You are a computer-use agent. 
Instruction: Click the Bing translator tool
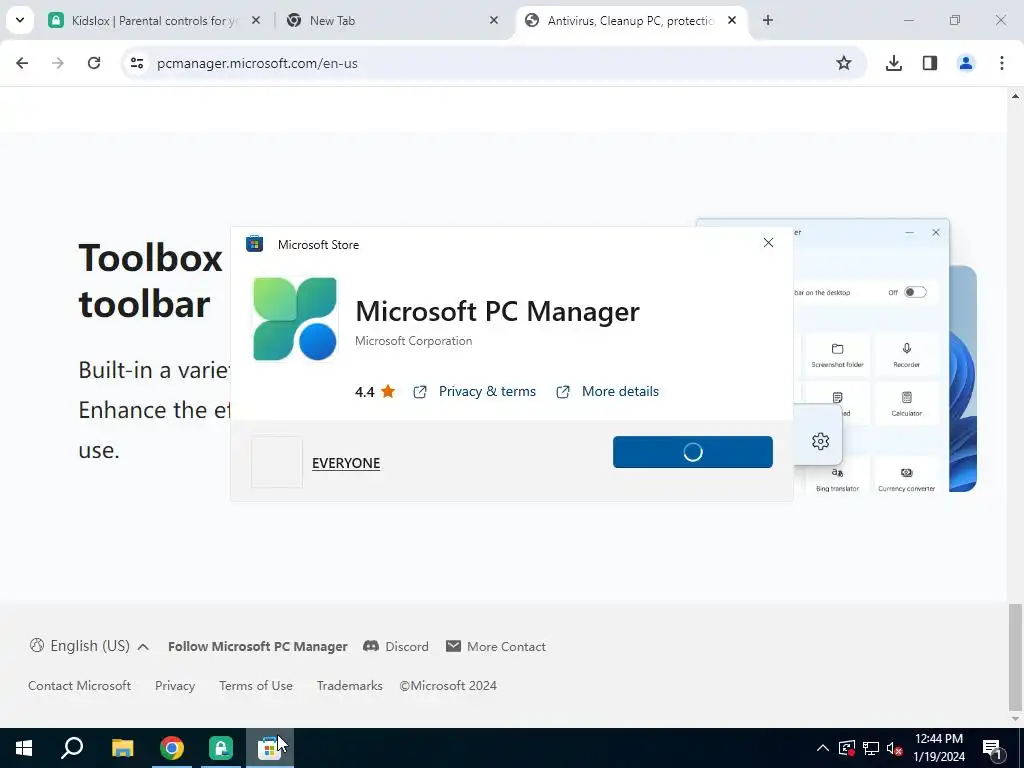tap(837, 479)
